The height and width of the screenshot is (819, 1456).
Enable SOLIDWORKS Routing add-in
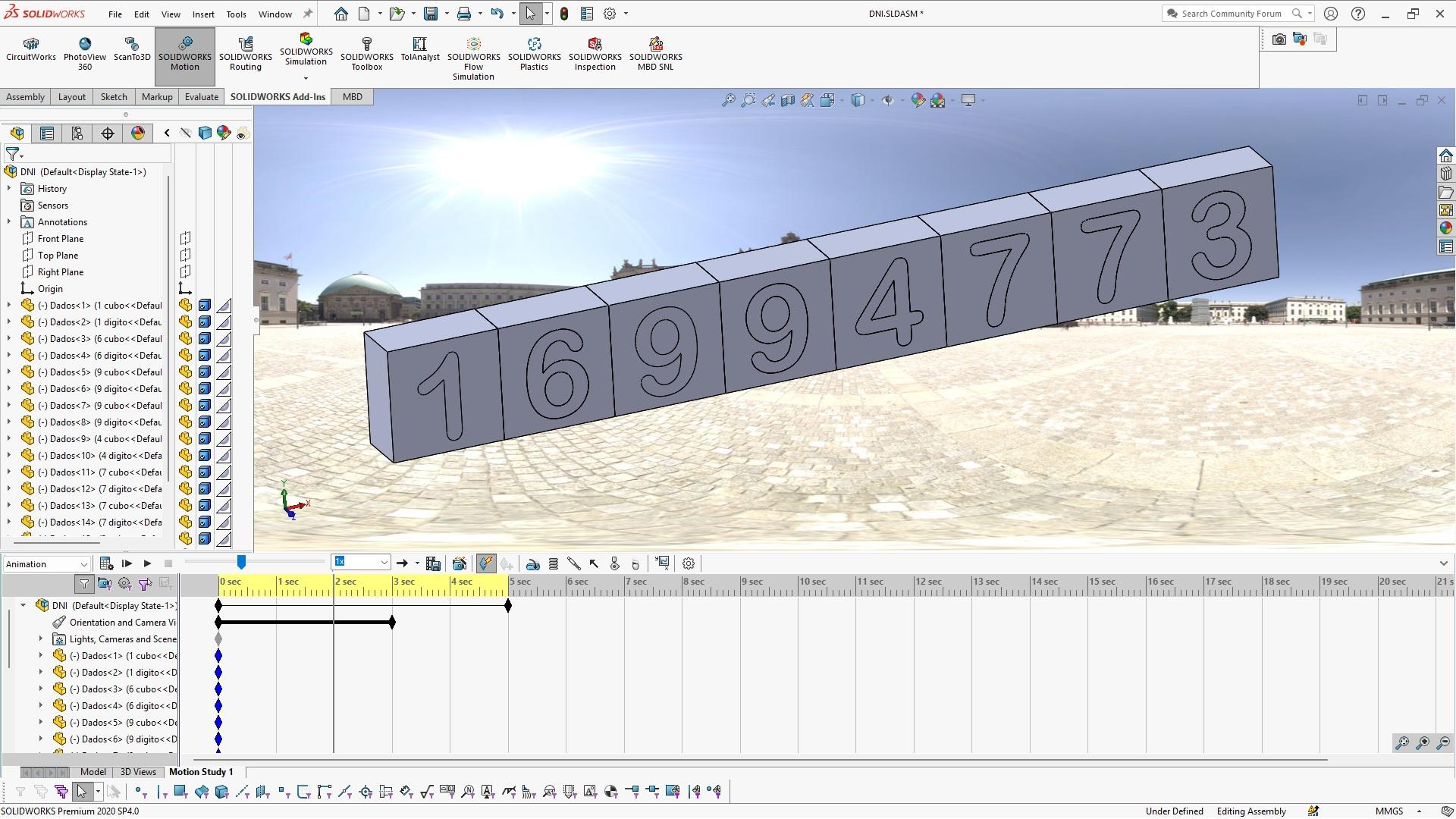click(246, 54)
